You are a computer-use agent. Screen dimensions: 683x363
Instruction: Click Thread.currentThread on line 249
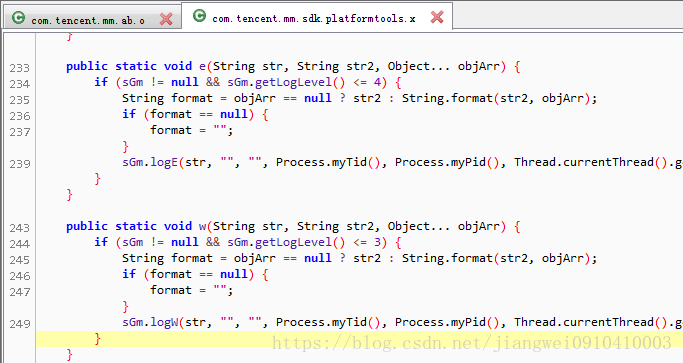(584, 322)
